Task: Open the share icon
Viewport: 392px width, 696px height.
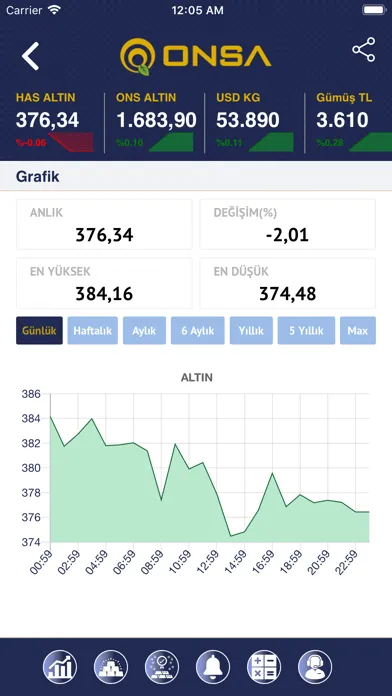Action: coord(364,50)
